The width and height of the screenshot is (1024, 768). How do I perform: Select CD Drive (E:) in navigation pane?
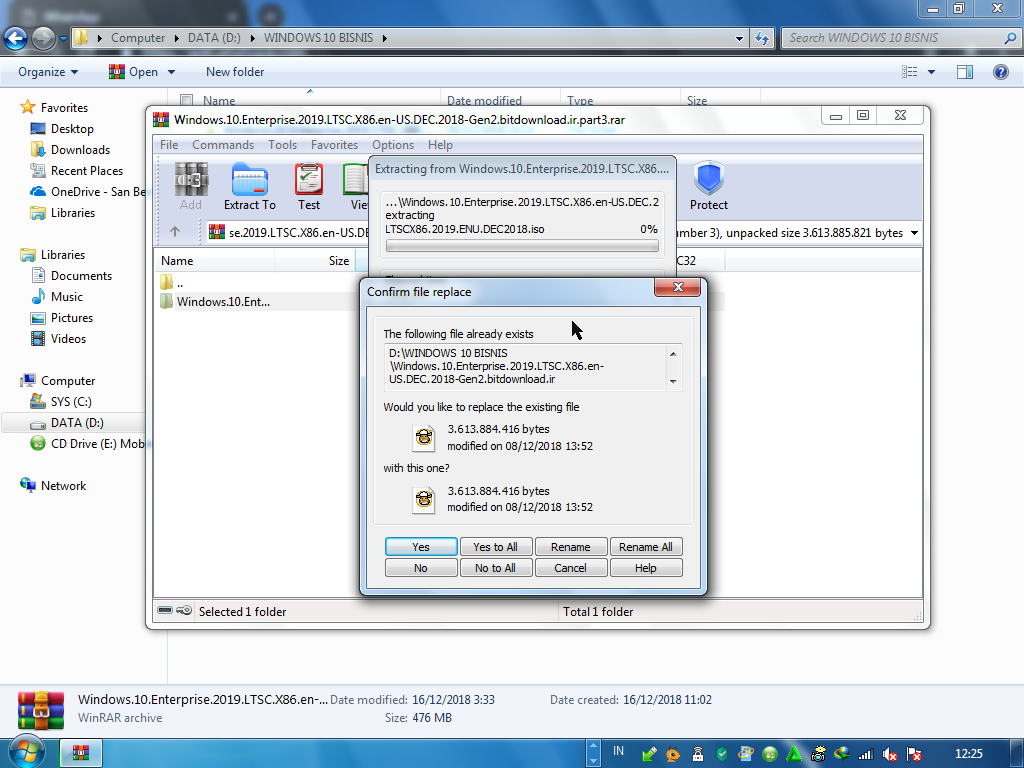pos(88,443)
